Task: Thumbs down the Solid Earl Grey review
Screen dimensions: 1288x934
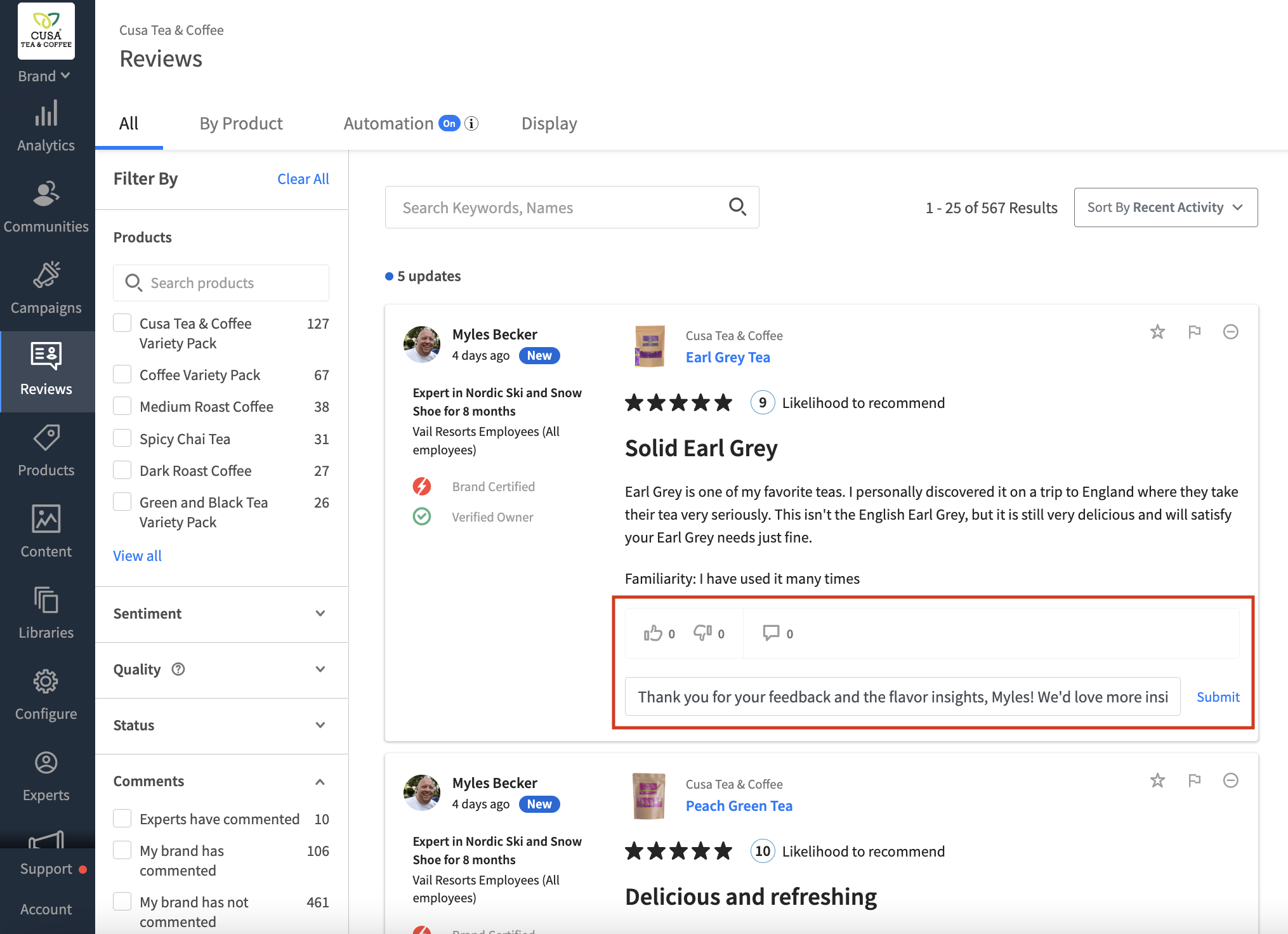Action: coord(702,633)
